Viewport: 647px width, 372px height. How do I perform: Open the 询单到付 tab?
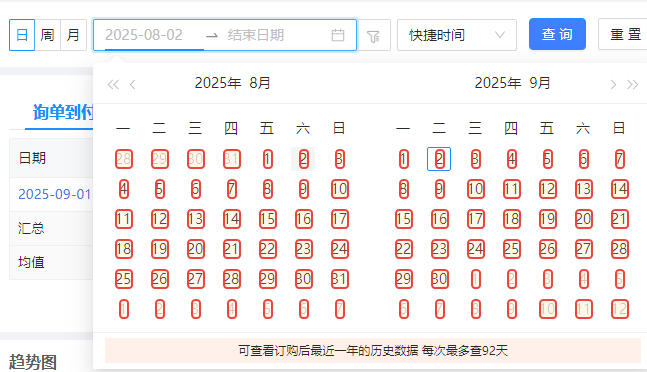pyautogui.click(x=63, y=112)
